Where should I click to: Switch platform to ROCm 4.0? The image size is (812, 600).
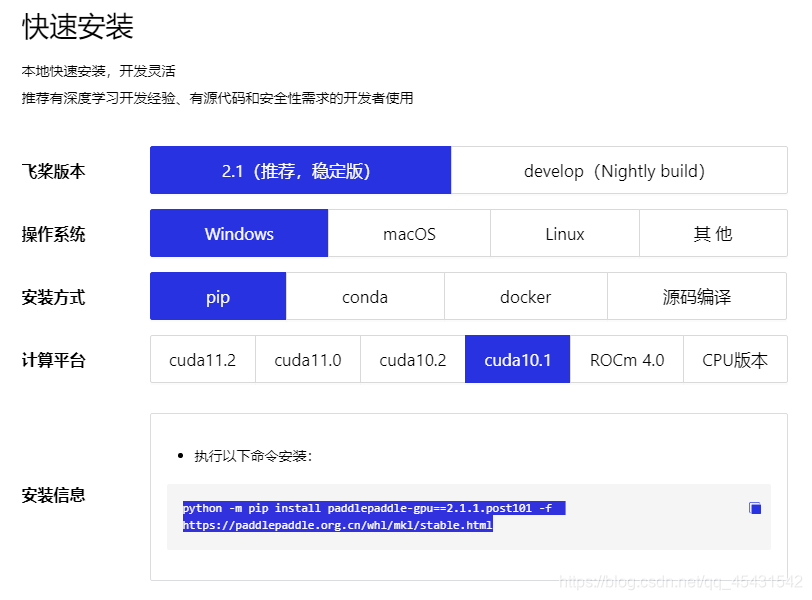627,359
